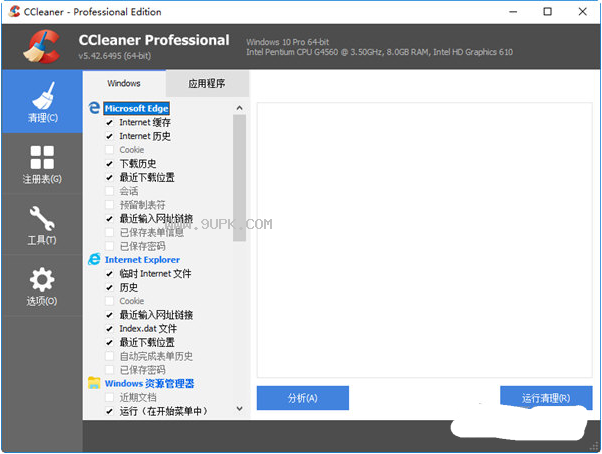602x454 pixels.
Task: Open the 清理(C) cleaner section
Action: pos(42,102)
